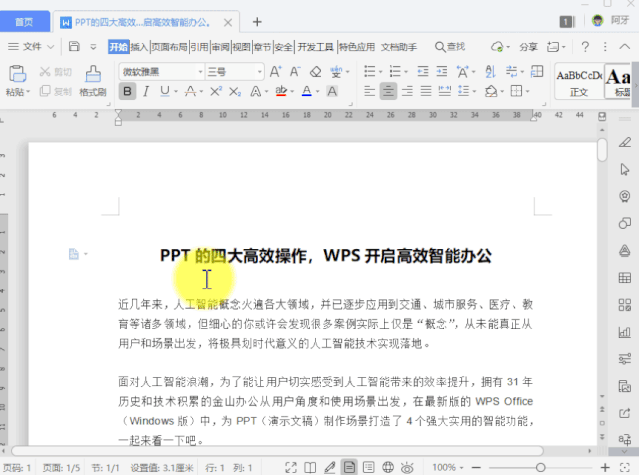Click distributed alignment icon

point(445,91)
